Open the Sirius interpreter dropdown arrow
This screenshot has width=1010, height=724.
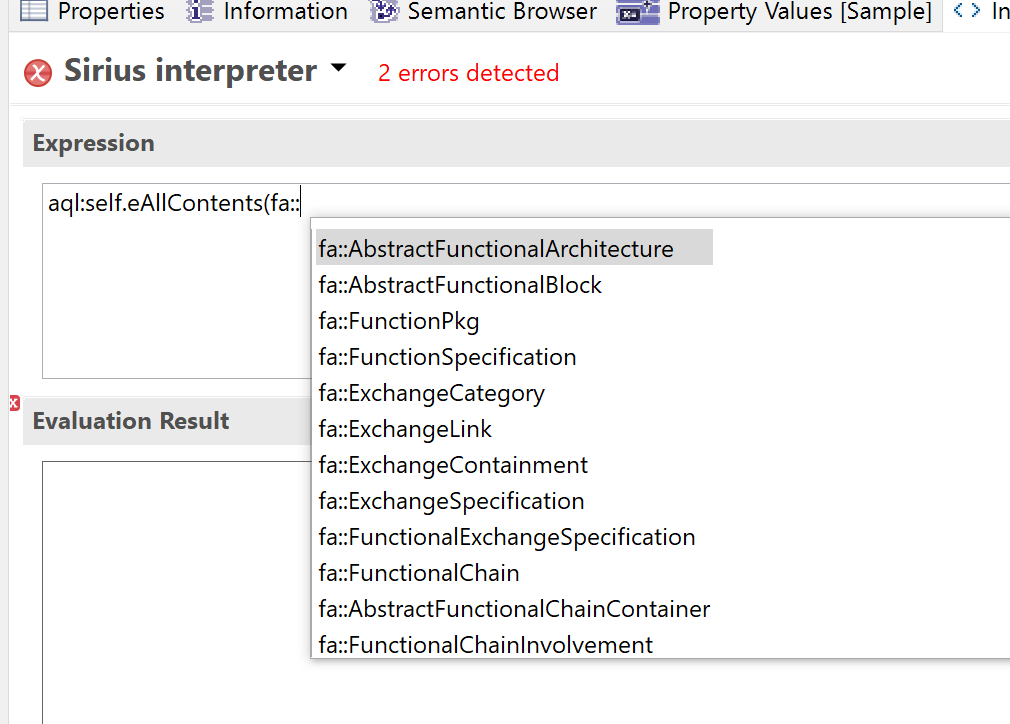point(338,69)
